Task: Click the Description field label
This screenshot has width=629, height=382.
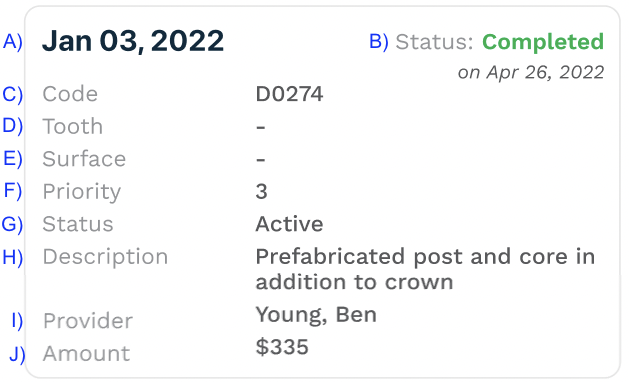Action: pos(105,257)
